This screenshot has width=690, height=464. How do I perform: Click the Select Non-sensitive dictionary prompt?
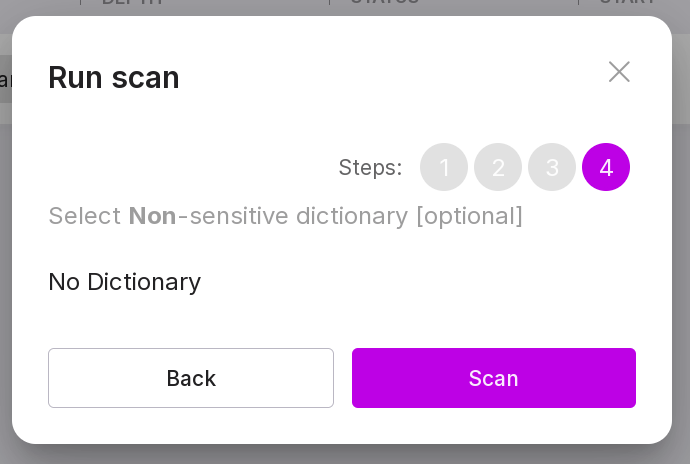(x=285, y=216)
